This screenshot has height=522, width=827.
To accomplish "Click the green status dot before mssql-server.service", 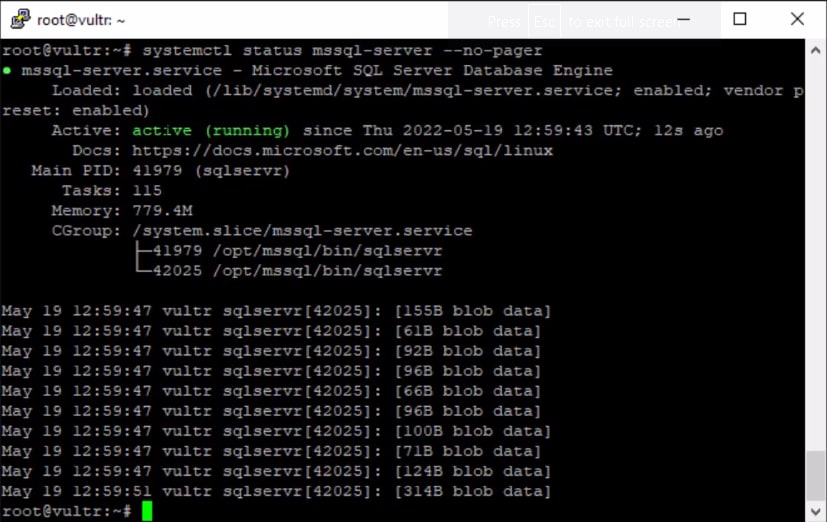I will click(7, 70).
